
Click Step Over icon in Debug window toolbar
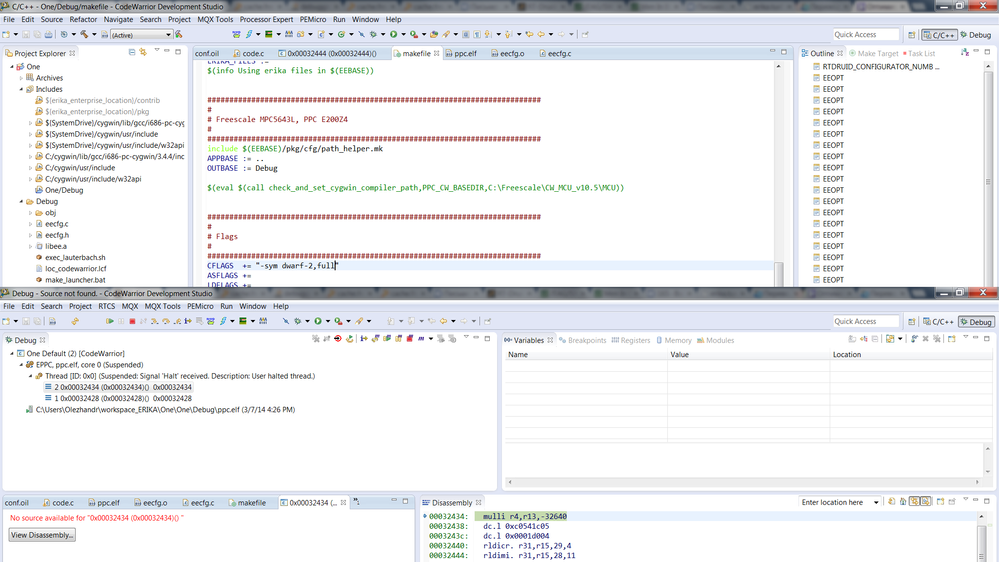click(166, 321)
